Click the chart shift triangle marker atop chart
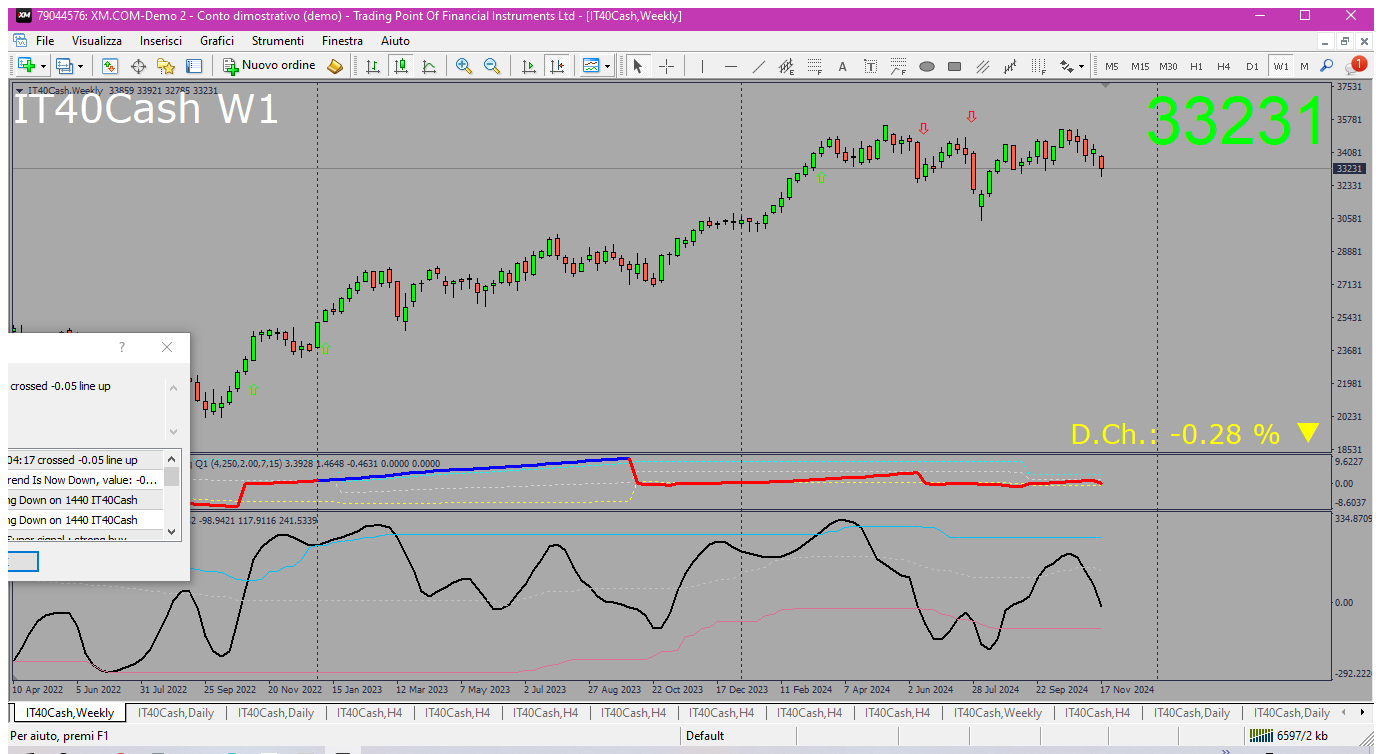1382x754 pixels. coord(1105,87)
